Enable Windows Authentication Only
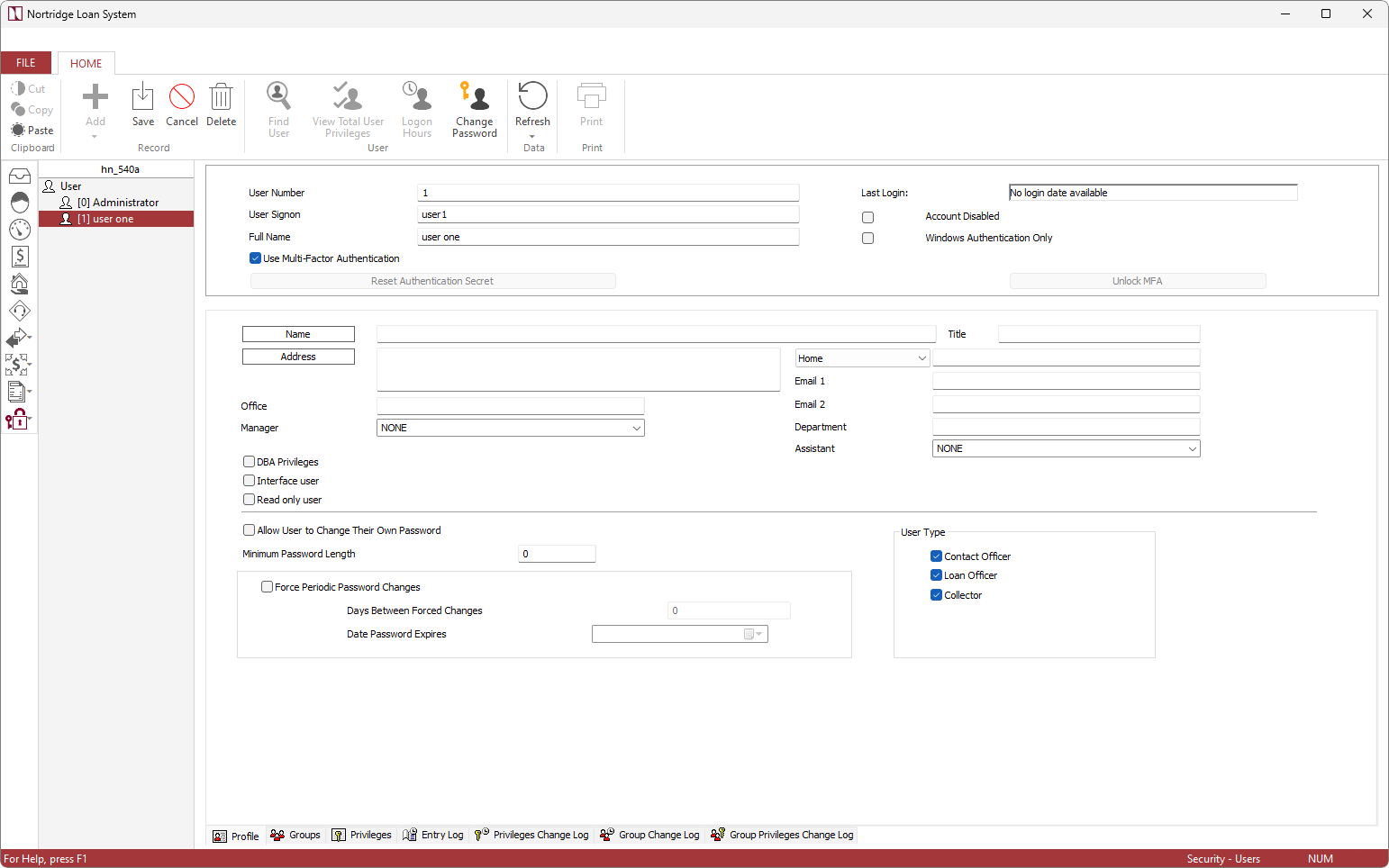 coord(867,239)
